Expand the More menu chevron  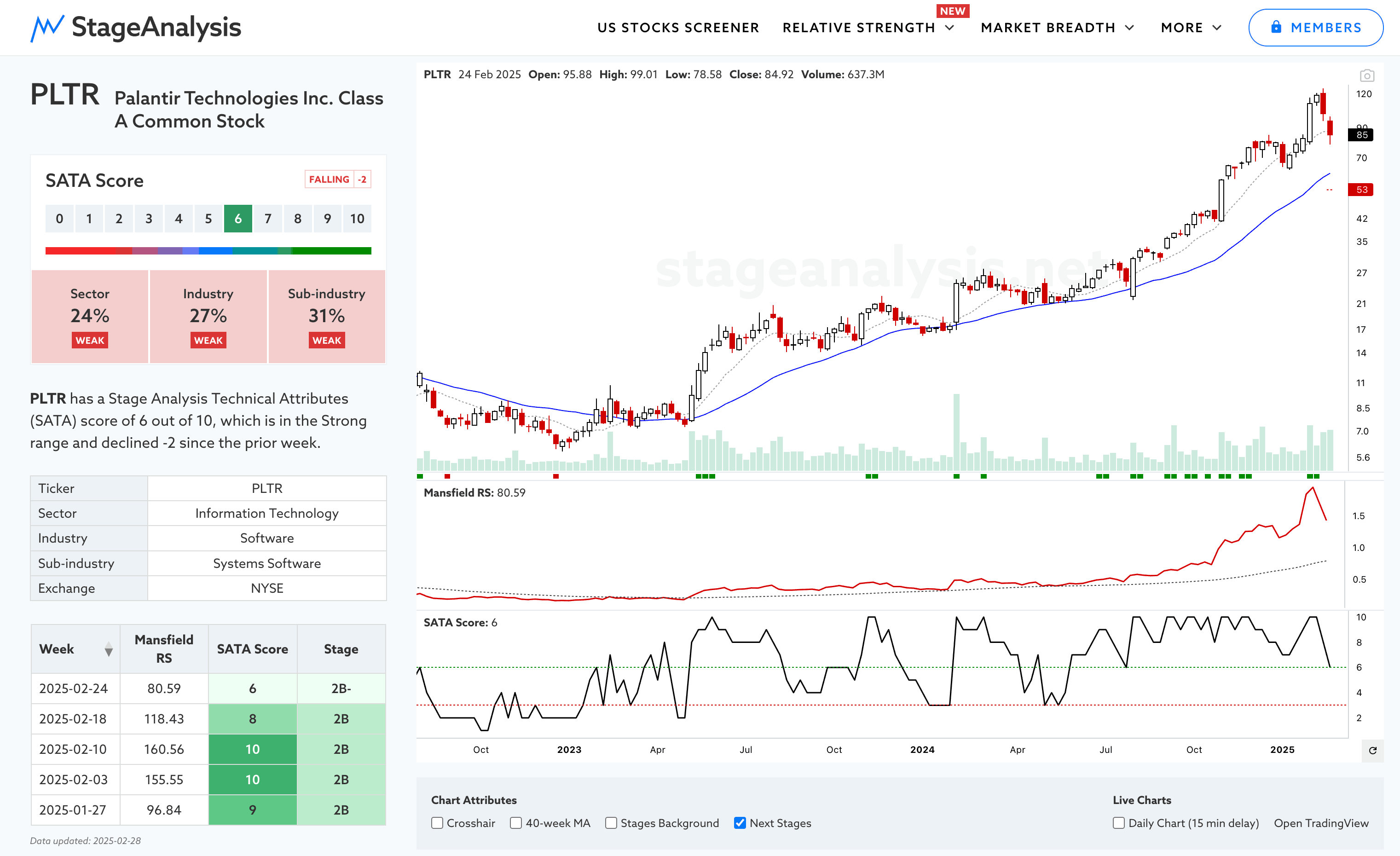click(x=1217, y=28)
